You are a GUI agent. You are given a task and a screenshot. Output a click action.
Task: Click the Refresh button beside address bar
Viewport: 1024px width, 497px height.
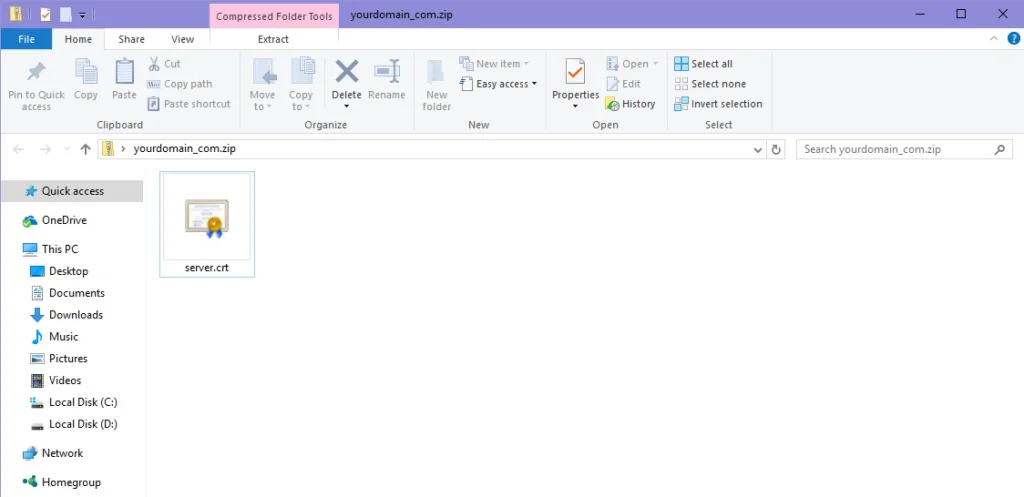pos(777,149)
